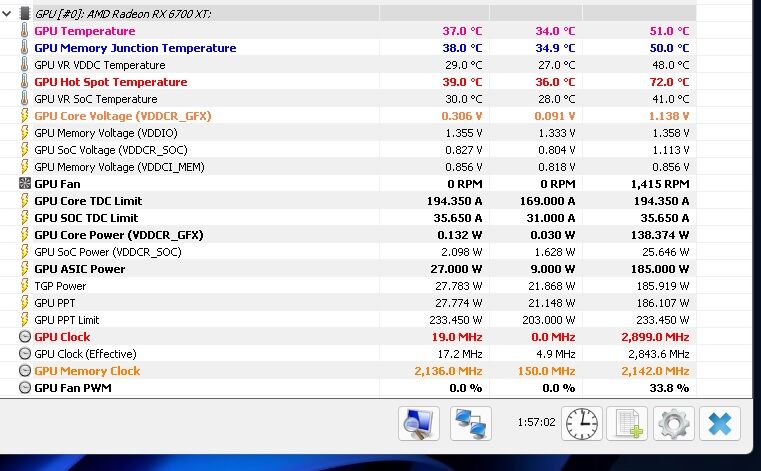
Task: Click the 150.0 MHz memory clock value
Action: pyautogui.click(x=546, y=370)
